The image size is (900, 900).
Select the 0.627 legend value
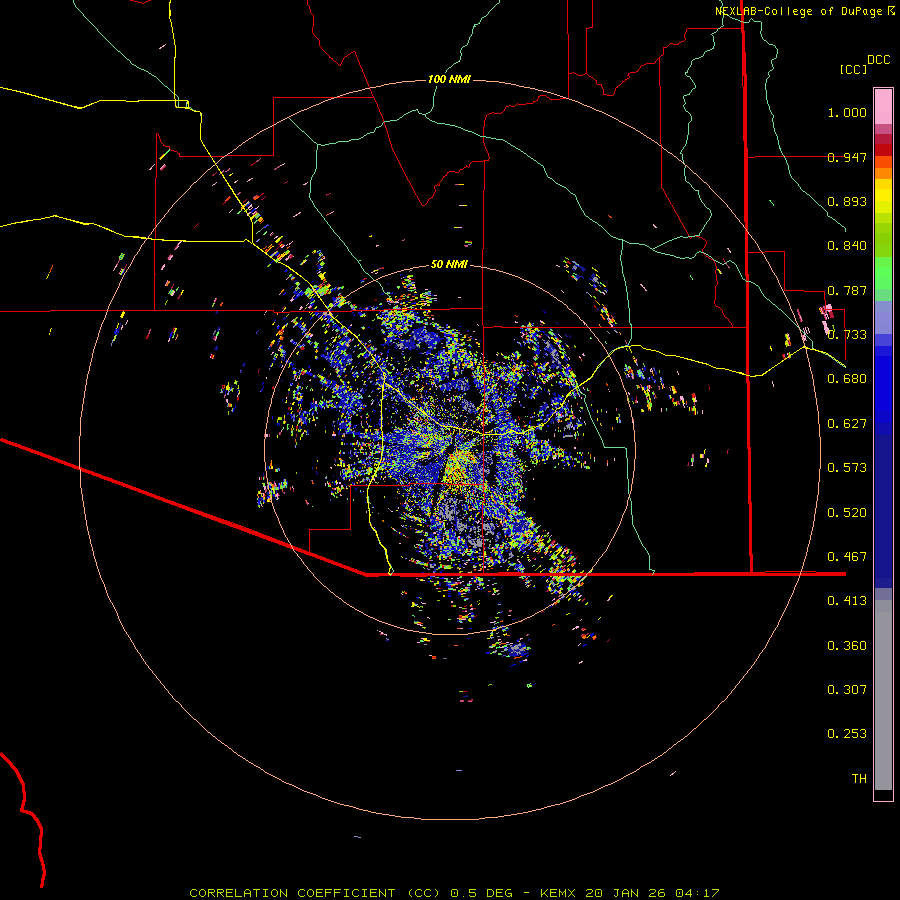coord(847,424)
